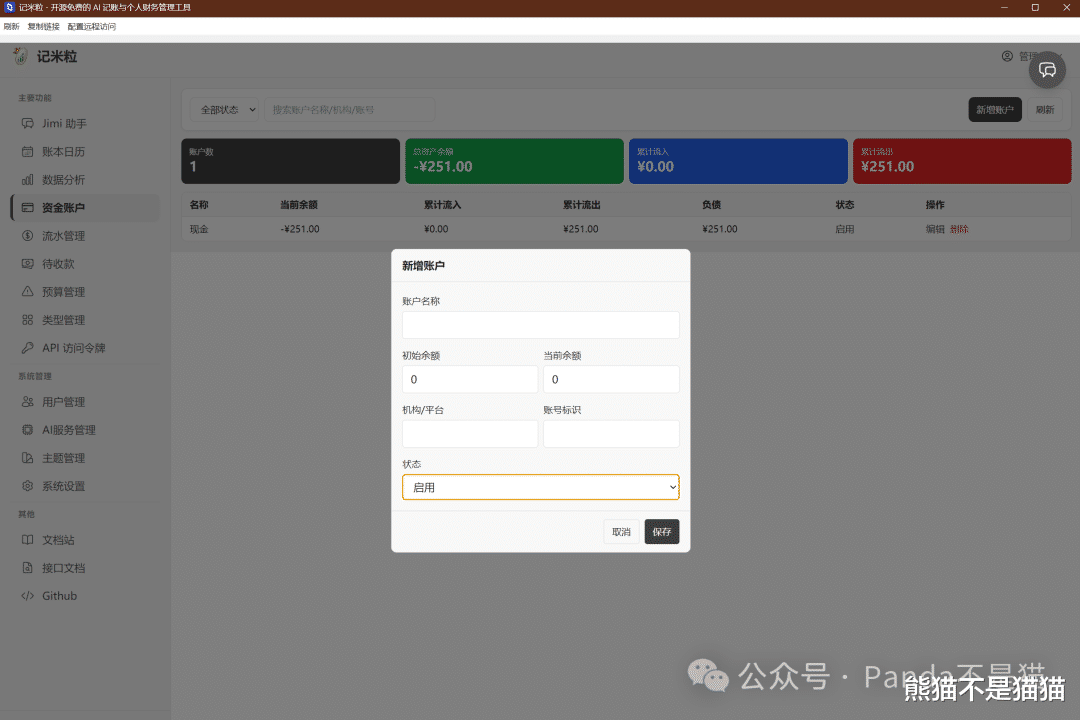Click 编辑 link in the 现金 row
Viewport: 1080px width, 720px height.
[935, 229]
